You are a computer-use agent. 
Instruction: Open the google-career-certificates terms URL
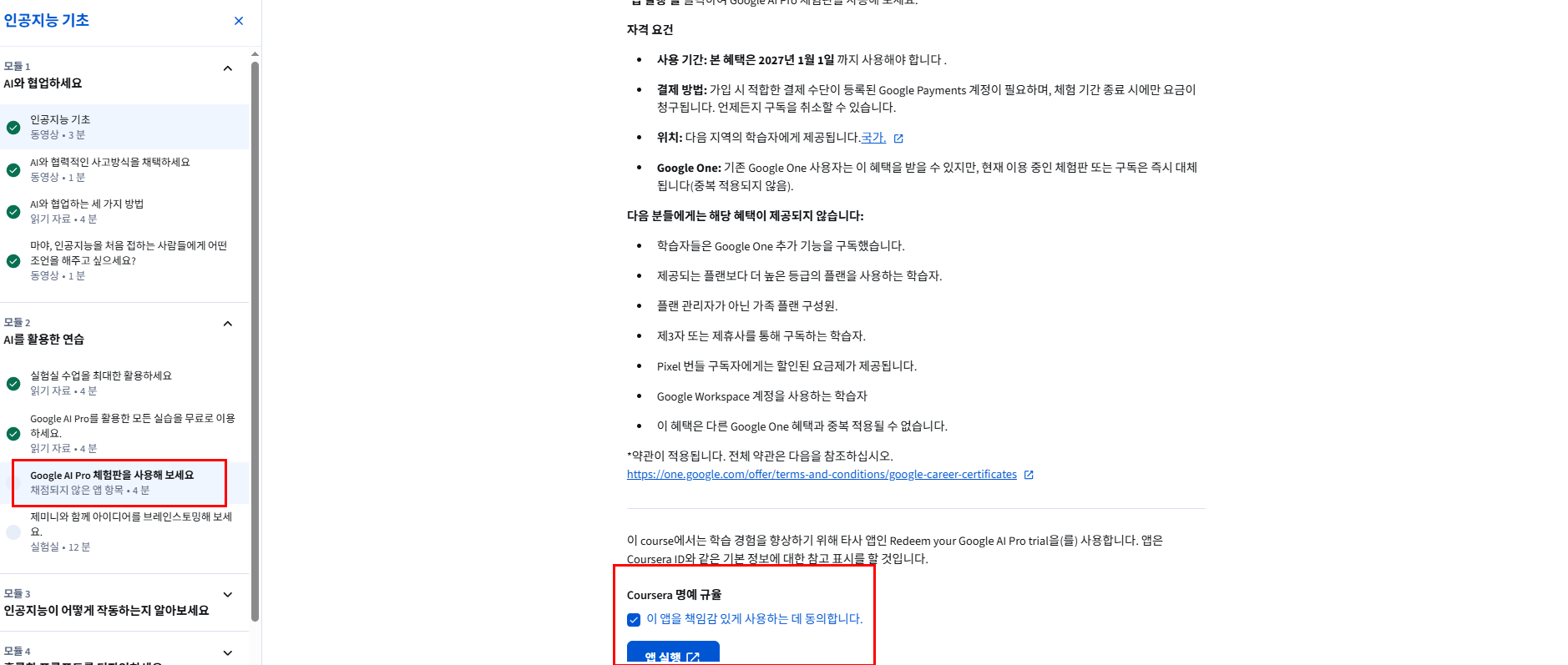point(822,475)
